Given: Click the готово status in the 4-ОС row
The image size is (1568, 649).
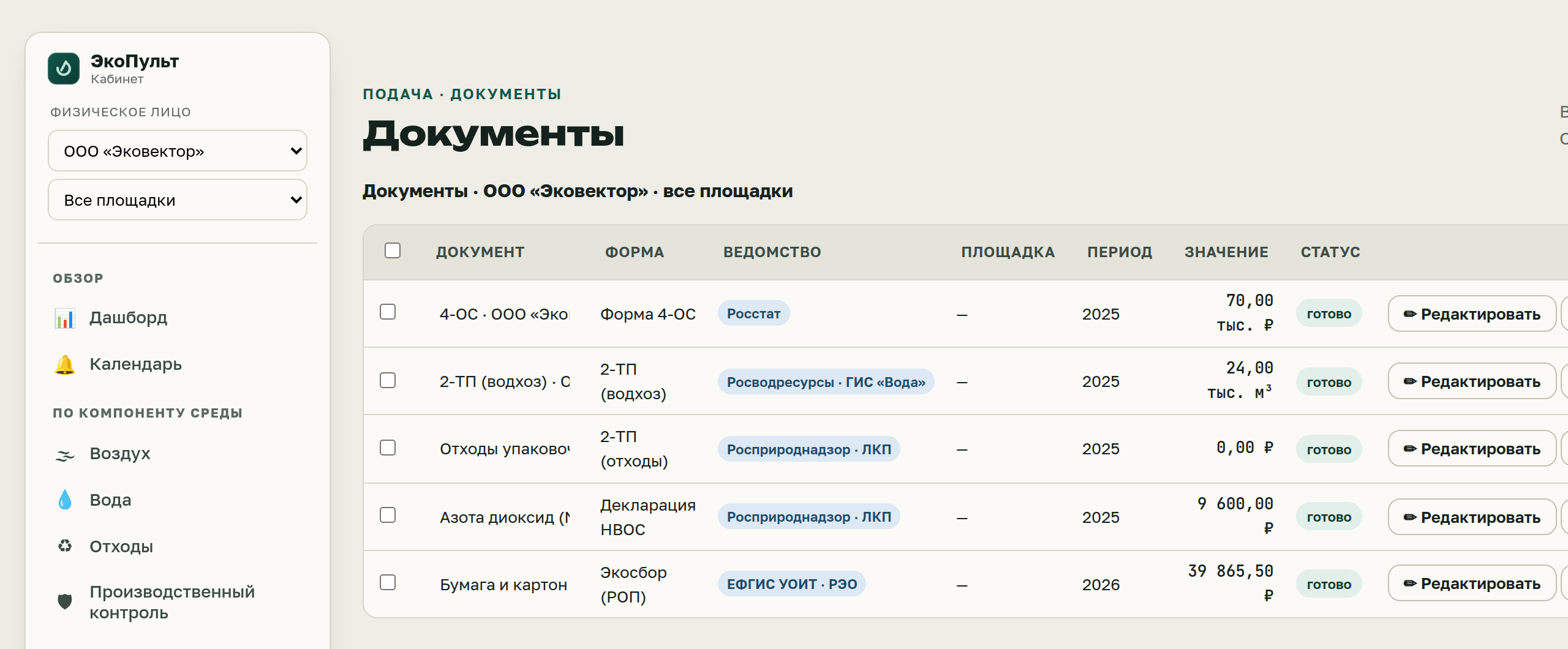Looking at the screenshot, I should tap(1329, 314).
